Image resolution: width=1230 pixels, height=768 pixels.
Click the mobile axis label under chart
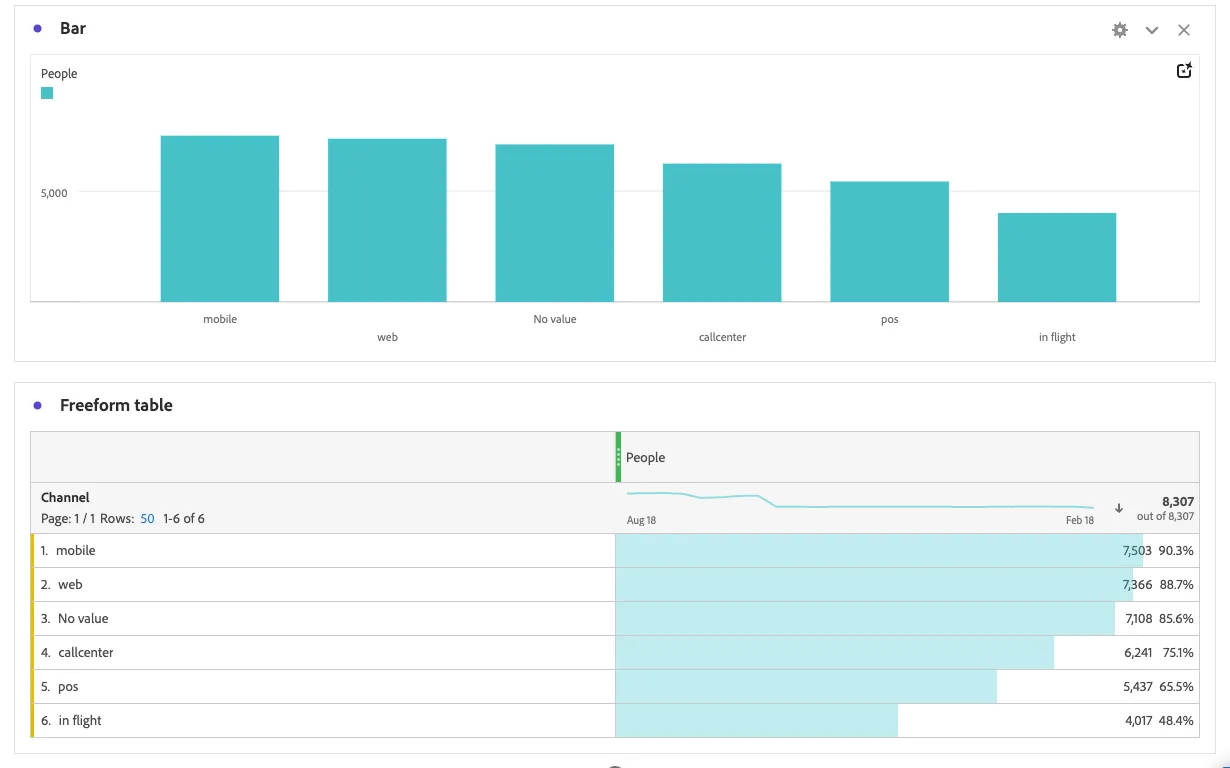coord(220,319)
